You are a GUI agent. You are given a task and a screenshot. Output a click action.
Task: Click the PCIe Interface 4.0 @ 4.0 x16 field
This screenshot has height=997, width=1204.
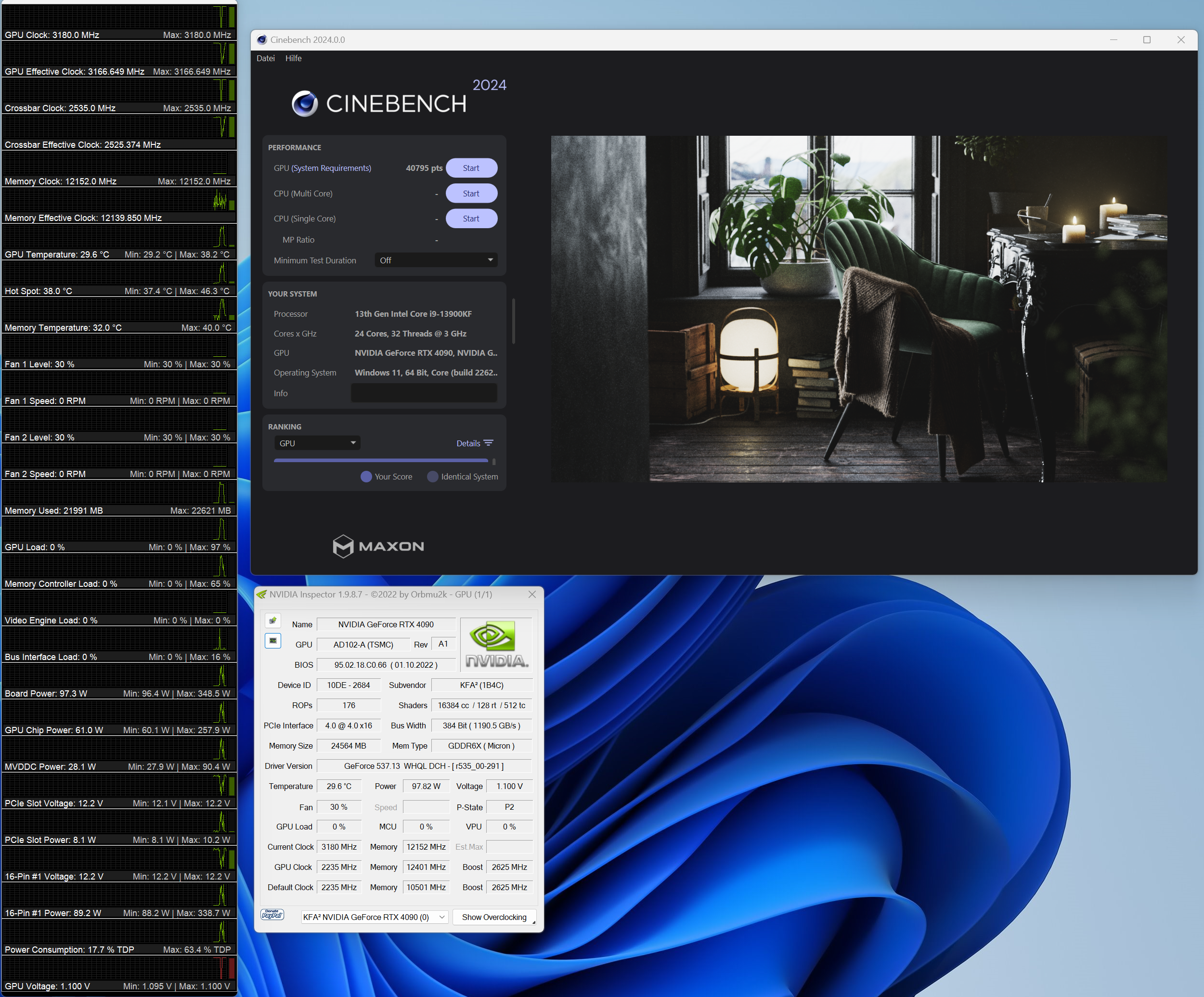[349, 725]
